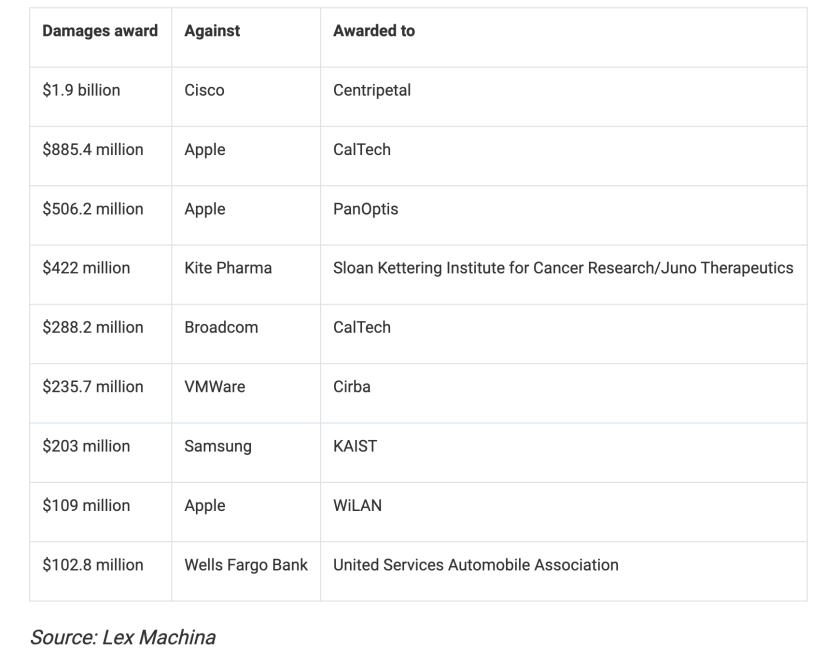Select the Kite Pharma cell

tap(228, 268)
